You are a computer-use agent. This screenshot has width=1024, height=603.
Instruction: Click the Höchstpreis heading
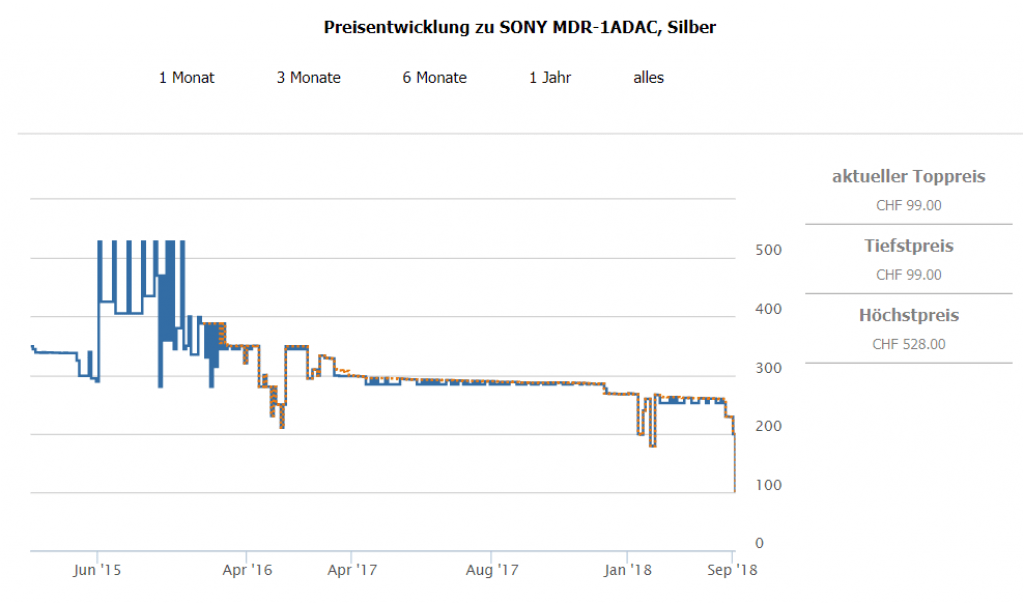[908, 316]
